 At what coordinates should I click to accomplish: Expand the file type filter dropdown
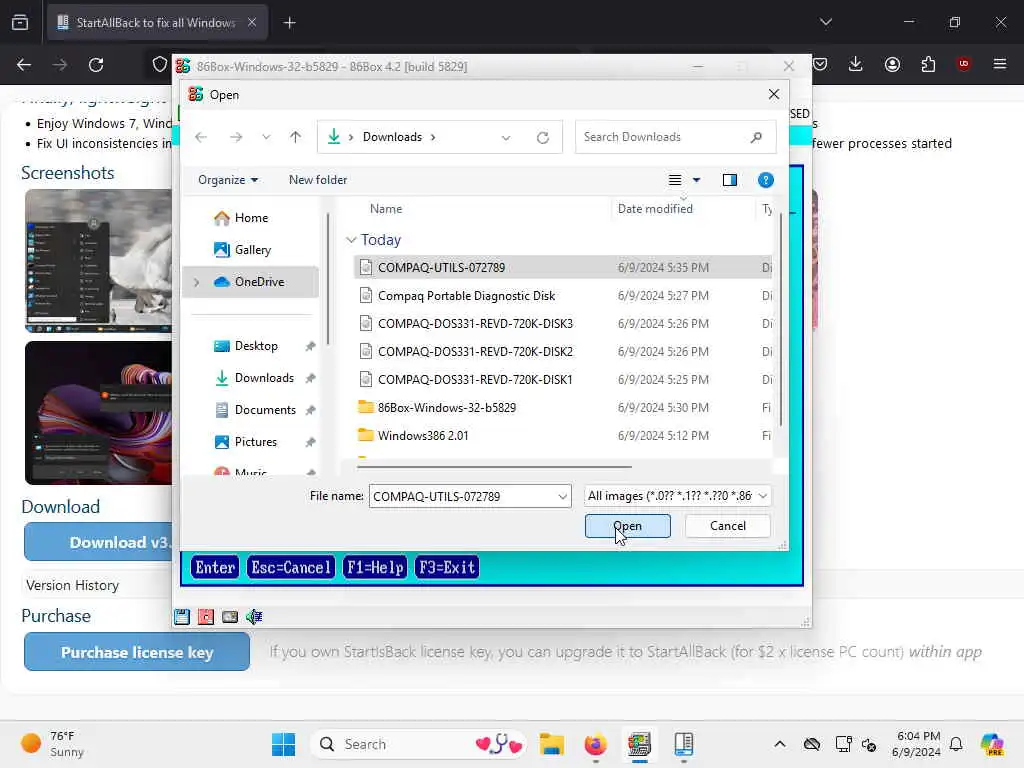click(x=763, y=496)
